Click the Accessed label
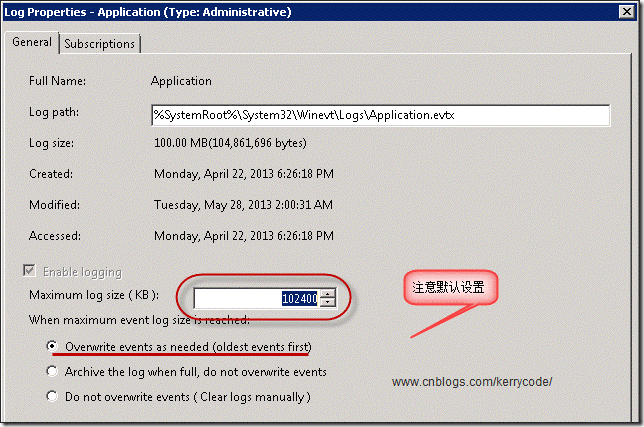 [x=55, y=236]
